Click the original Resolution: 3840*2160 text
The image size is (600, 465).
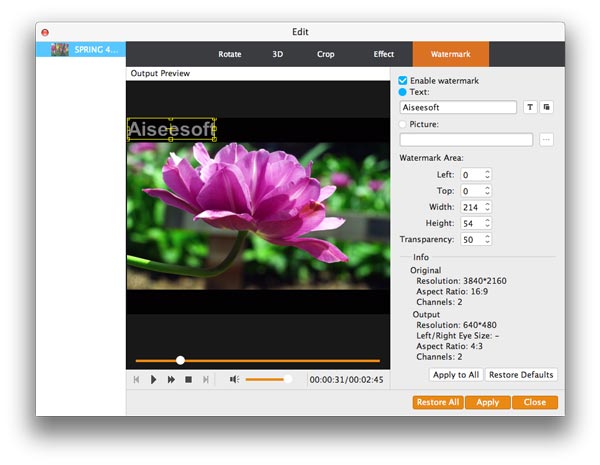click(461, 281)
